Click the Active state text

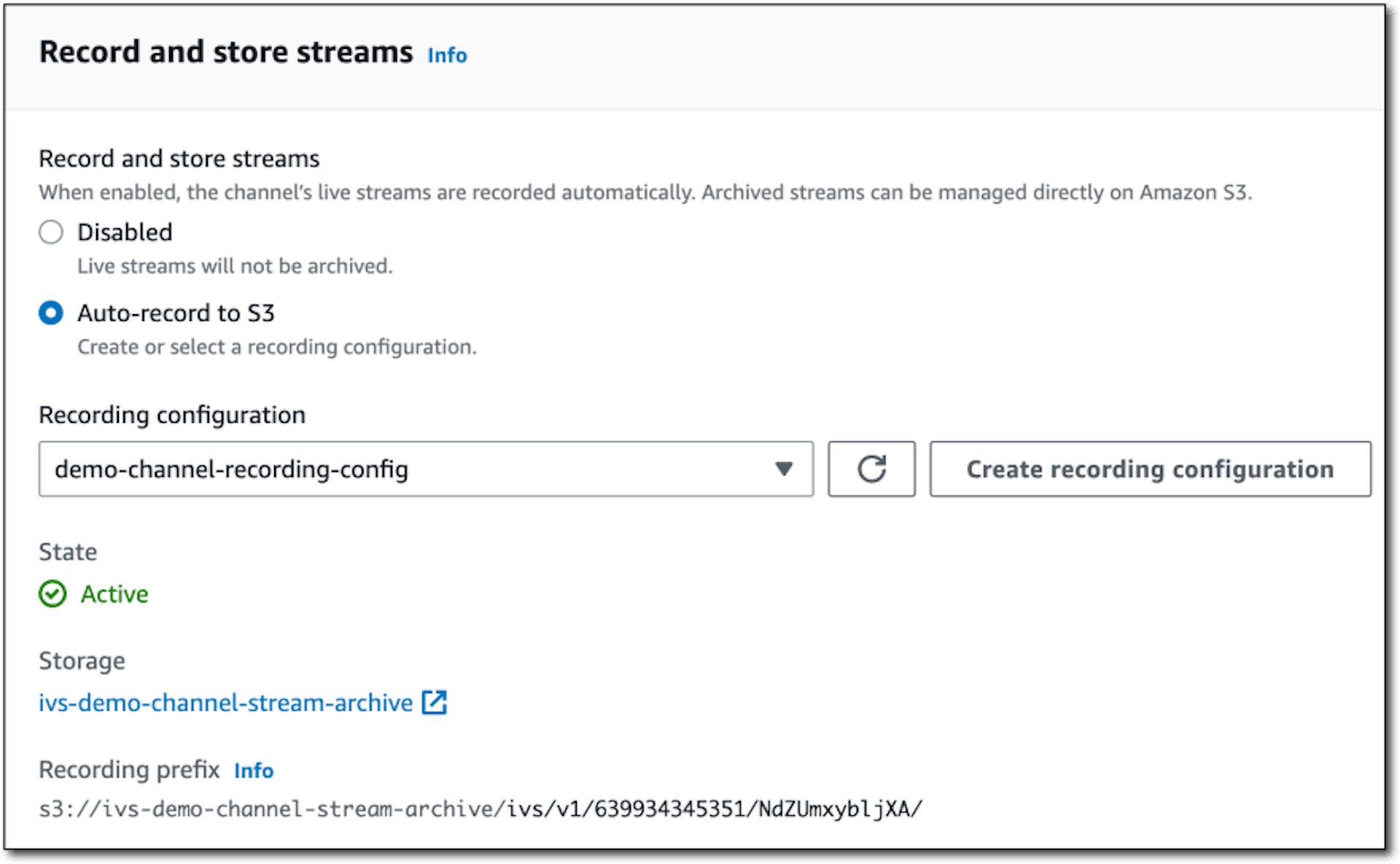114,594
